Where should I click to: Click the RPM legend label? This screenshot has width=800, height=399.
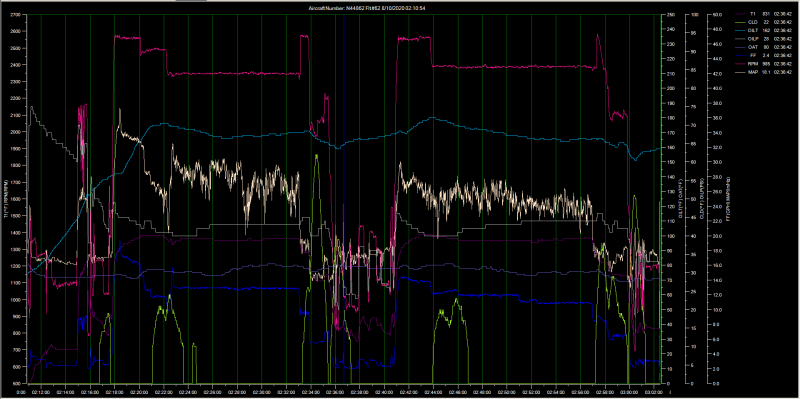point(753,64)
